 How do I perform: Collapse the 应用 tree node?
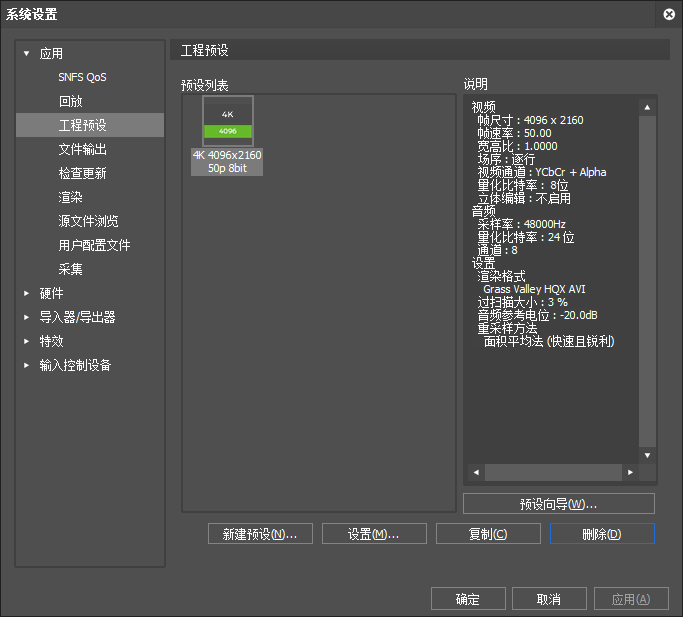(27, 54)
